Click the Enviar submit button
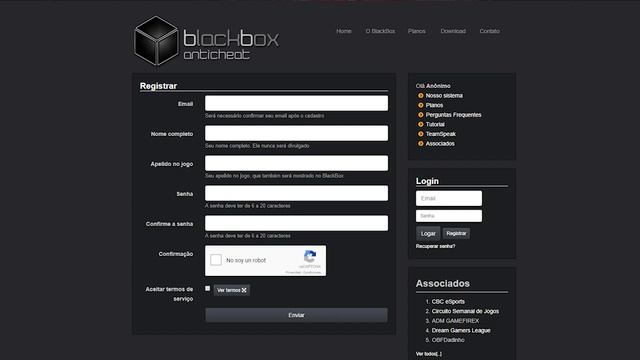 coord(296,315)
